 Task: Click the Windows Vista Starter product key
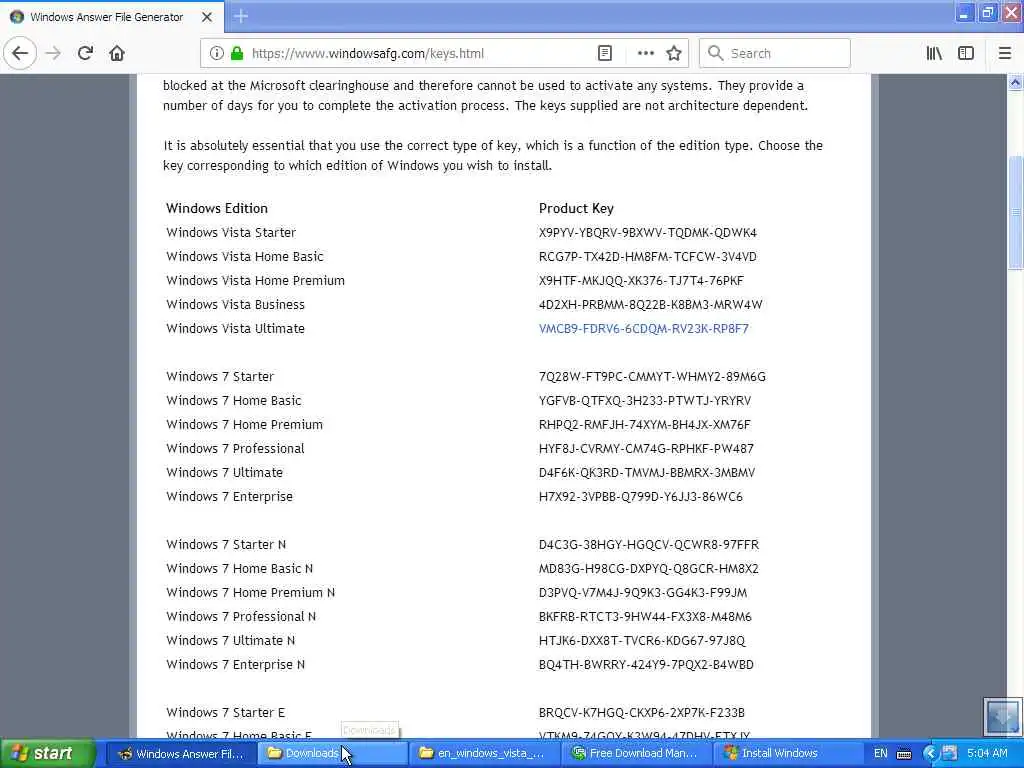coord(648,232)
